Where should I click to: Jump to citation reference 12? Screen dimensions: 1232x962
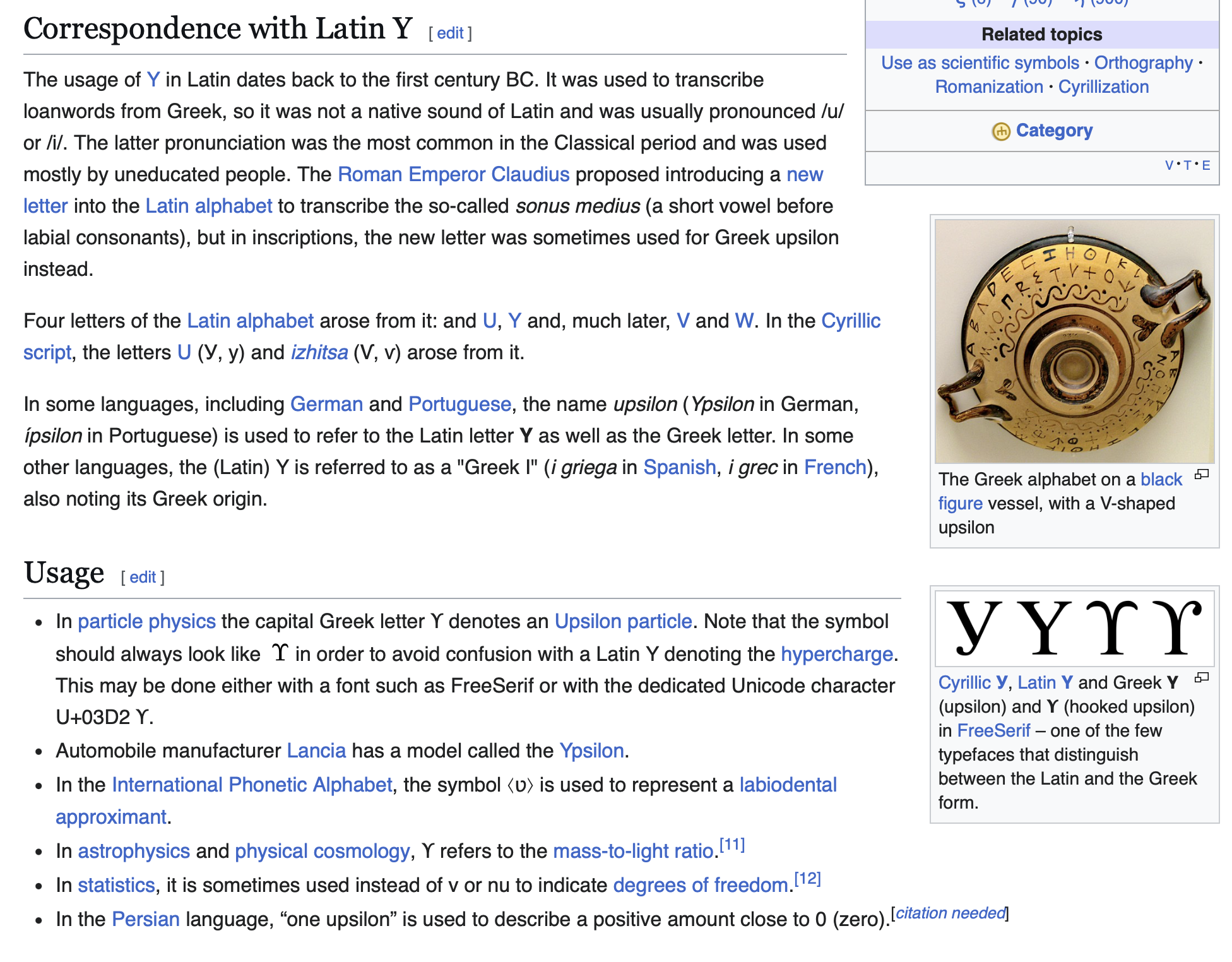click(x=807, y=879)
